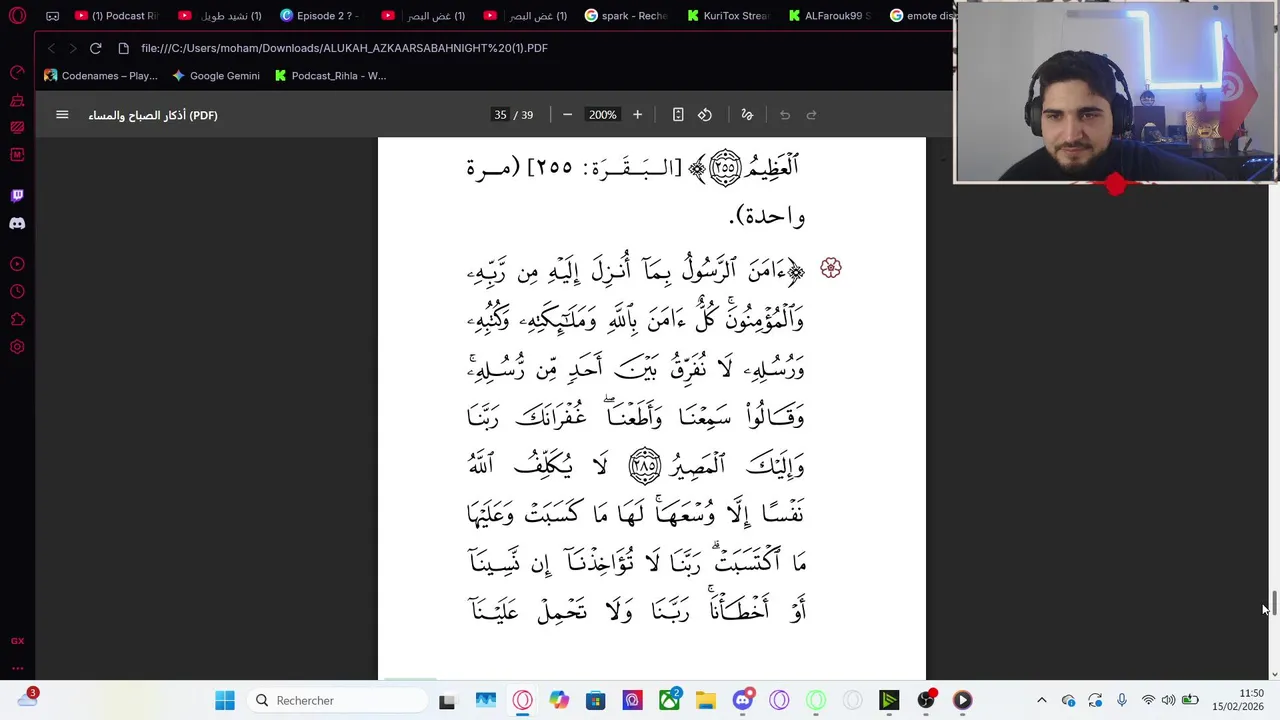Image resolution: width=1280 pixels, height=720 pixels.
Task: Toggle the PDF sidebar hamburger menu
Action: click(62, 115)
